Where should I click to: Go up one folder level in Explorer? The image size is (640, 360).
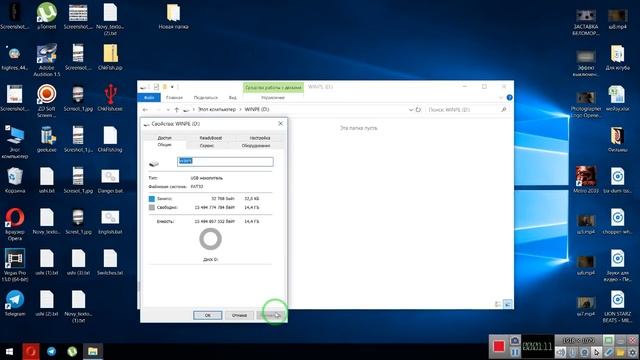[176, 110]
